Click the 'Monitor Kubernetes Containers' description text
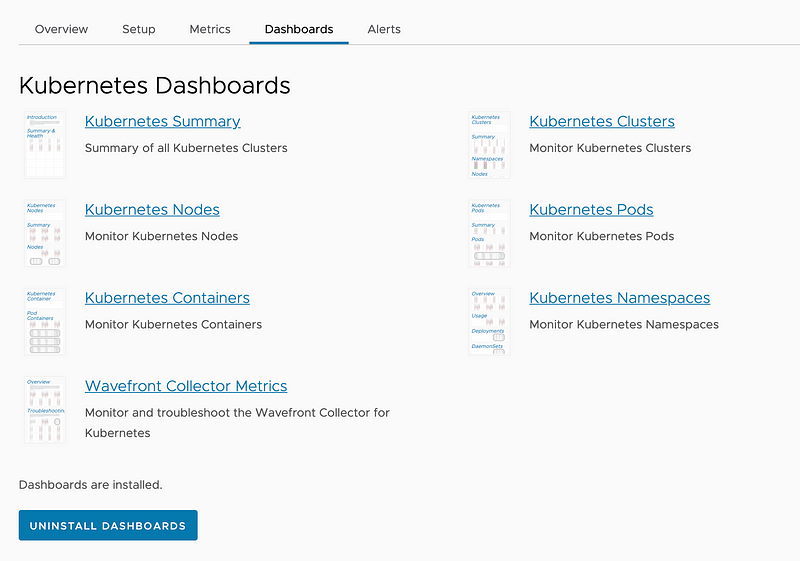This screenshot has width=800, height=561. click(173, 324)
